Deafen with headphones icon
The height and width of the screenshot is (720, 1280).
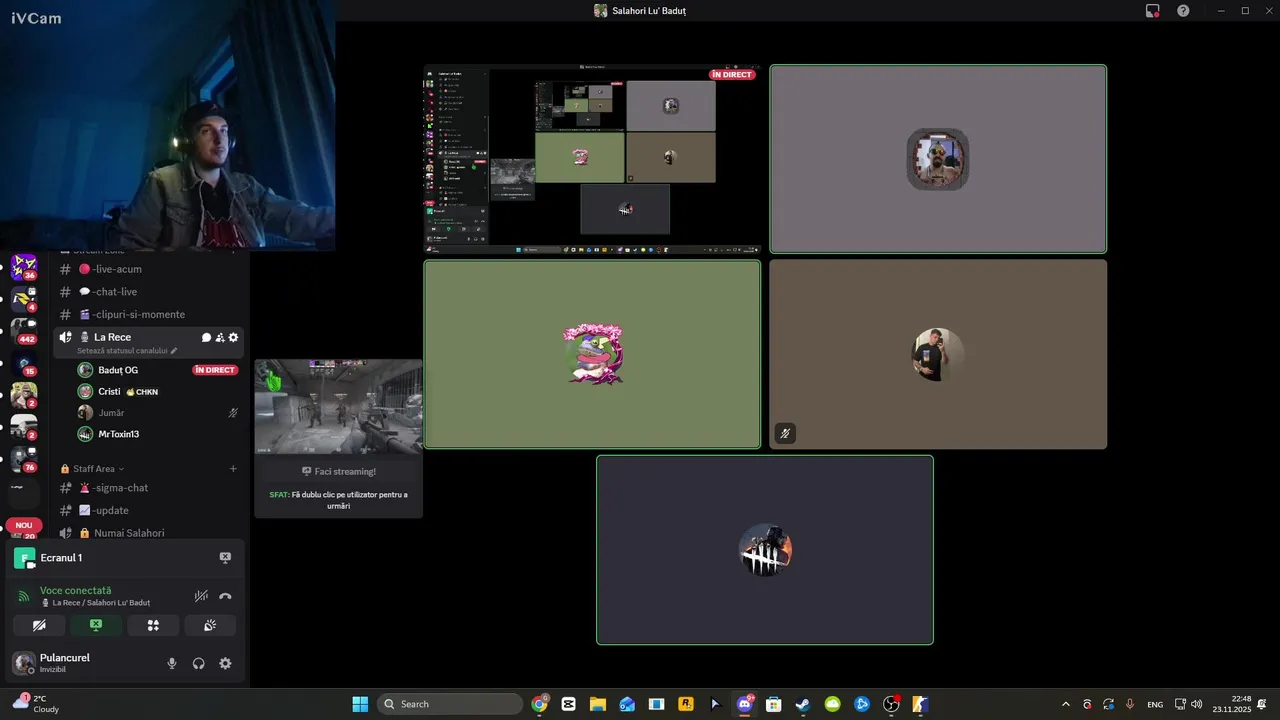[x=199, y=663]
